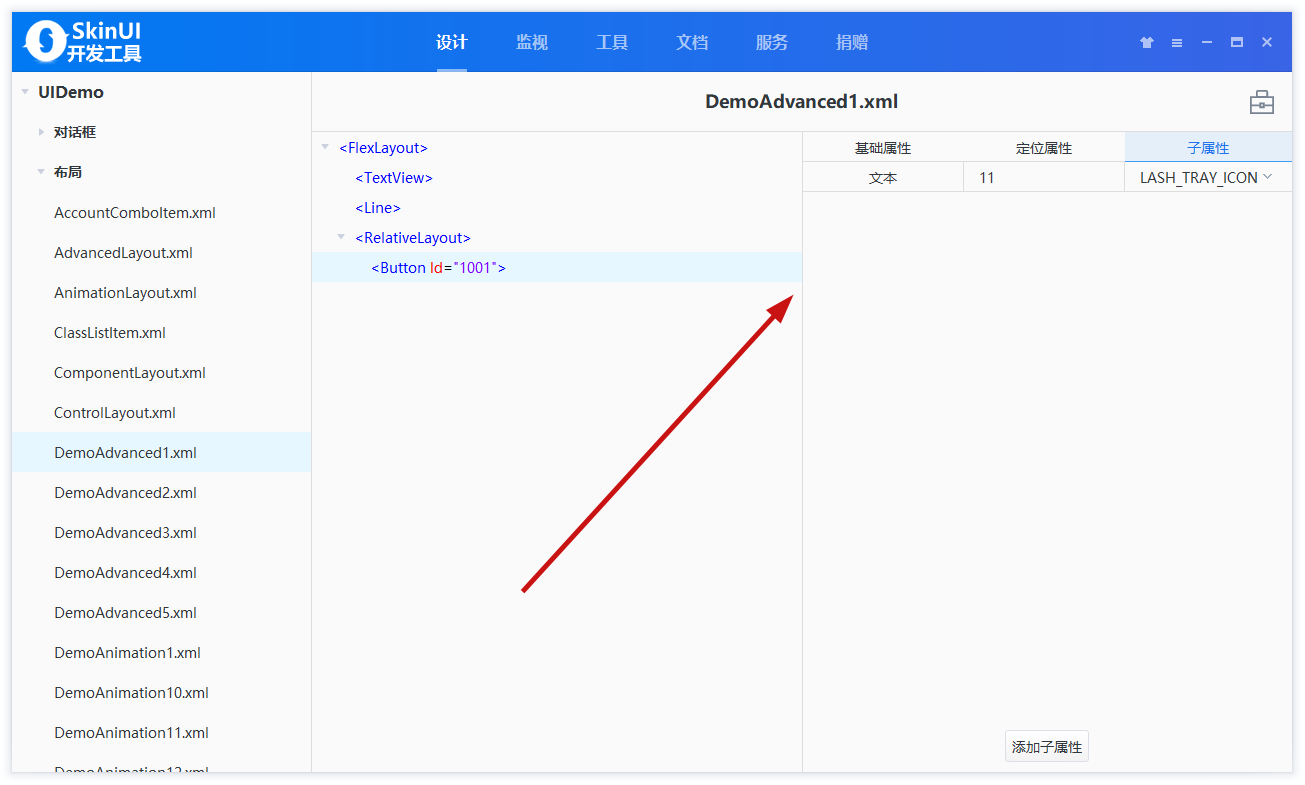Open ComponentLayout.xml
The height and width of the screenshot is (785, 1305).
[x=130, y=373]
